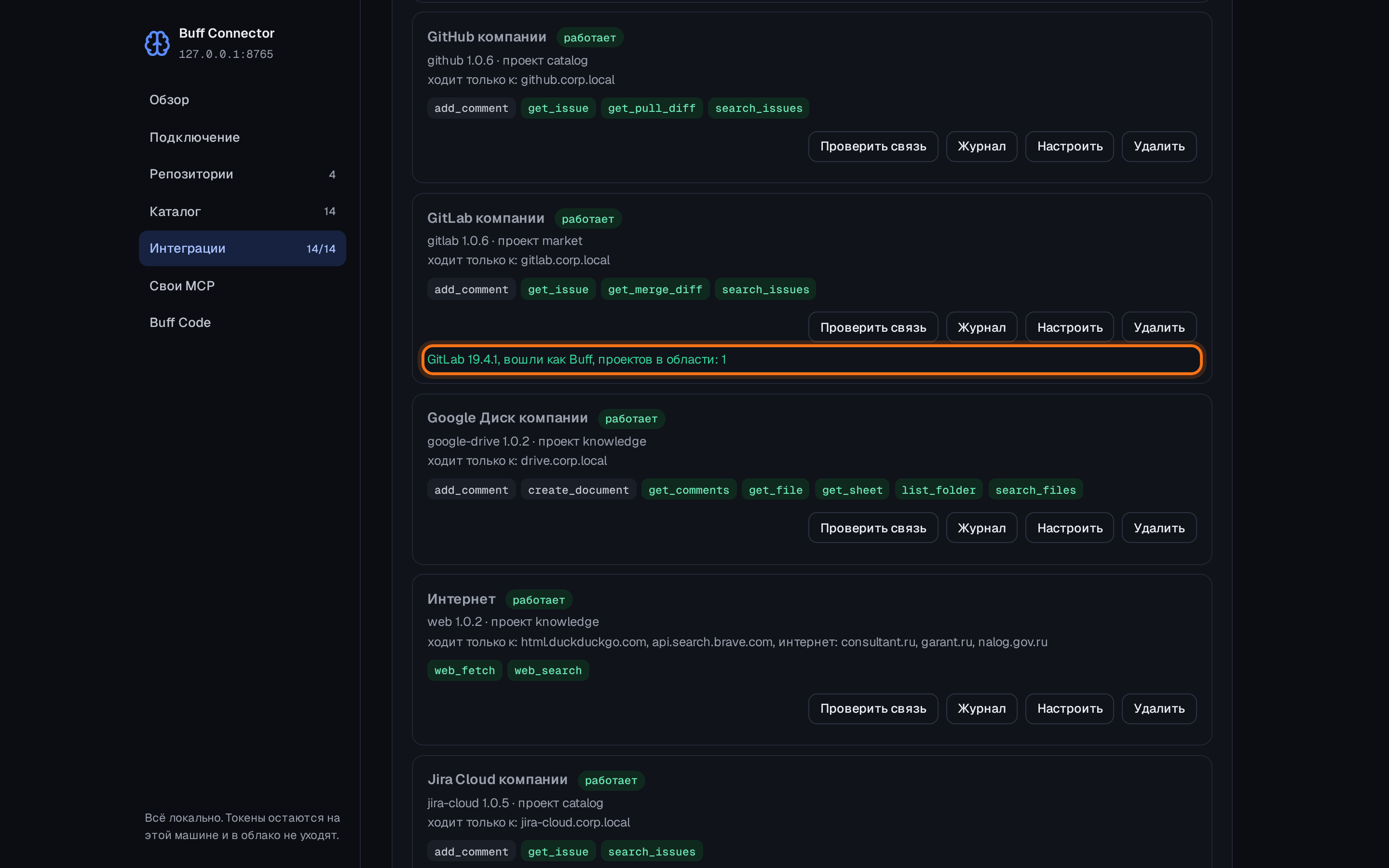
Task: Click Настроить for GitHub компании
Action: (x=1069, y=147)
